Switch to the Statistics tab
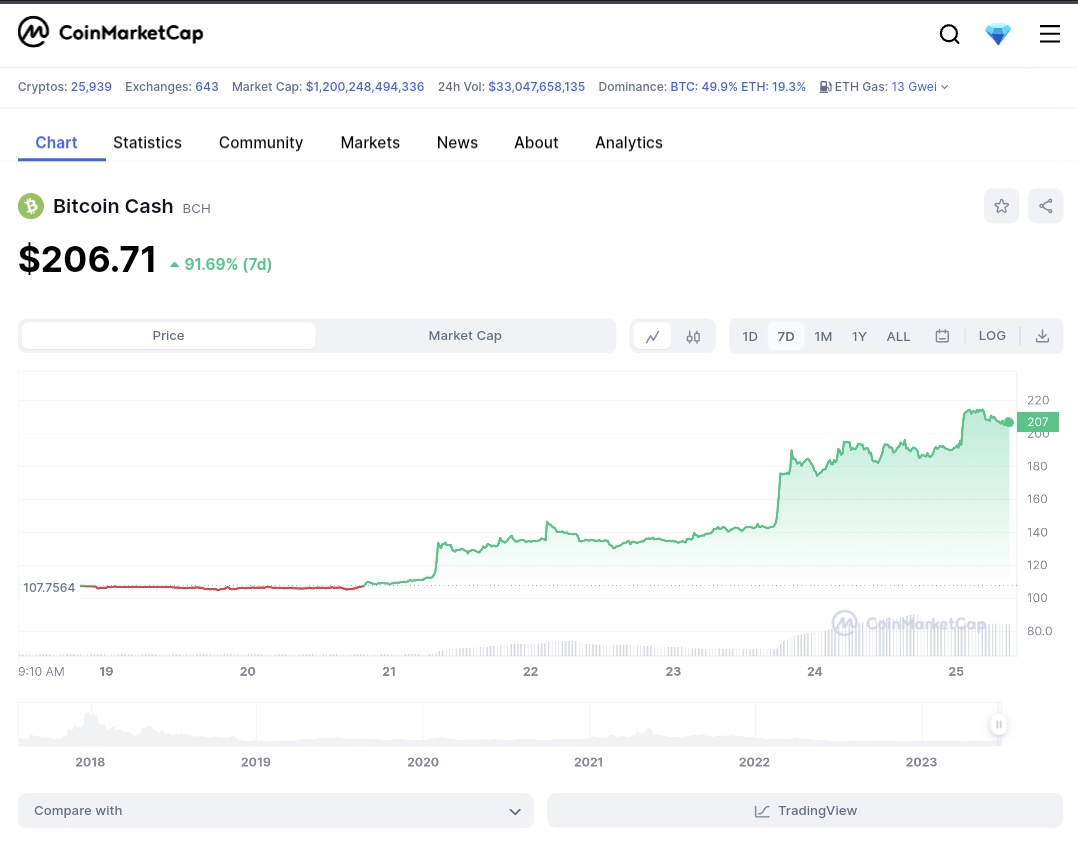Viewport: 1078px width, 862px height. coord(147,142)
